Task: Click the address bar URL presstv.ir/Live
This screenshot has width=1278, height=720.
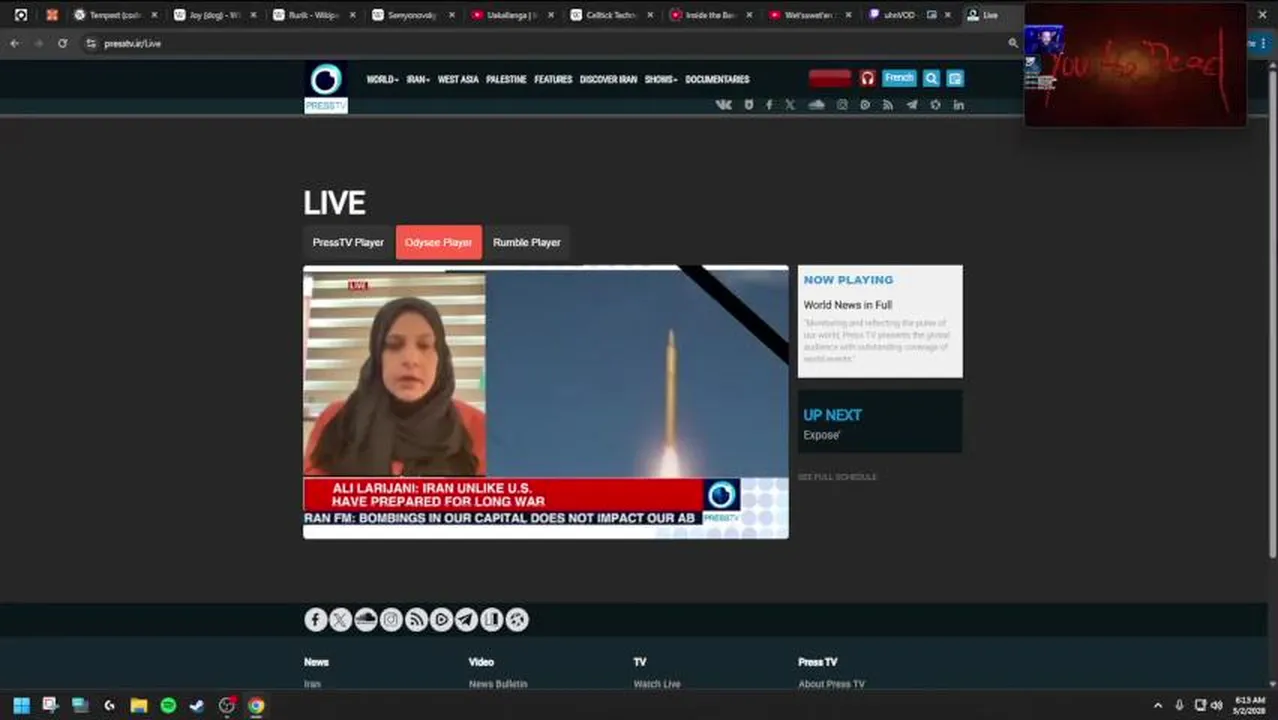Action: pos(132,43)
